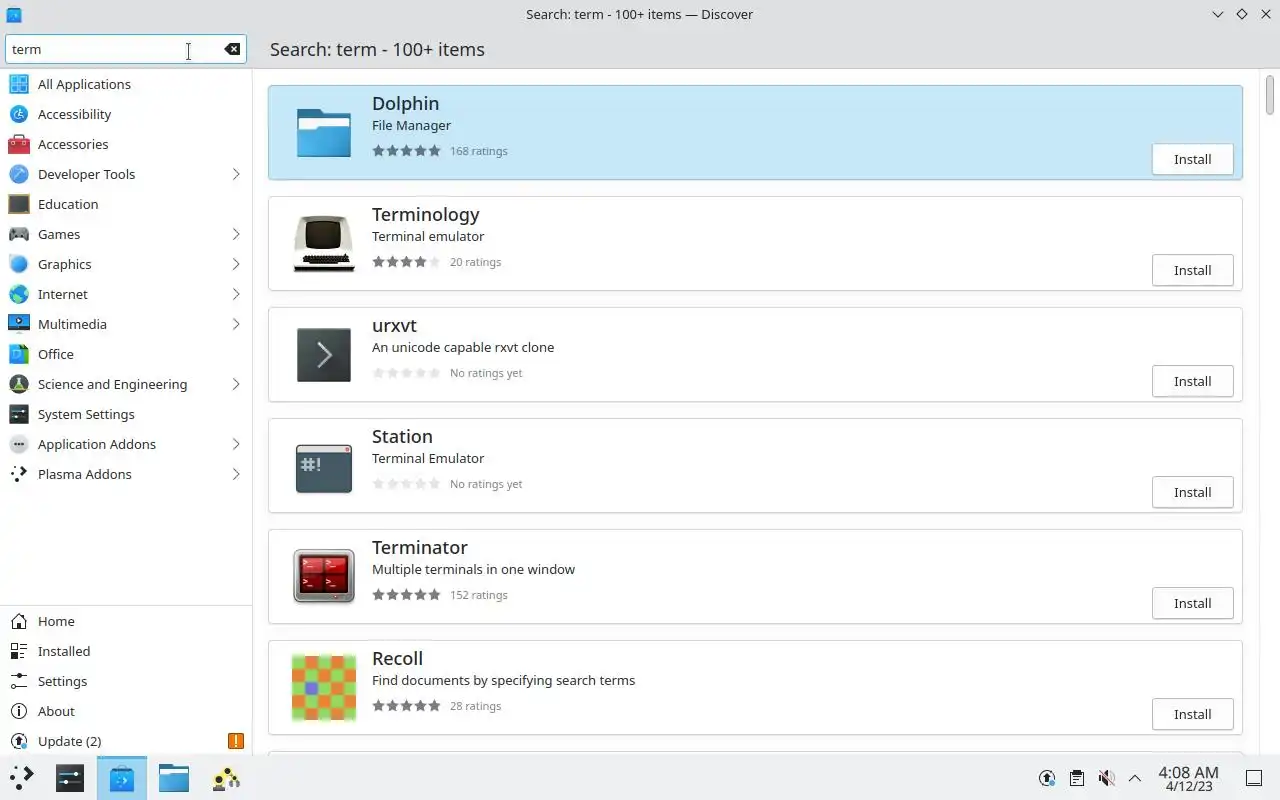Open the application launcher in taskbar

click(x=22, y=777)
